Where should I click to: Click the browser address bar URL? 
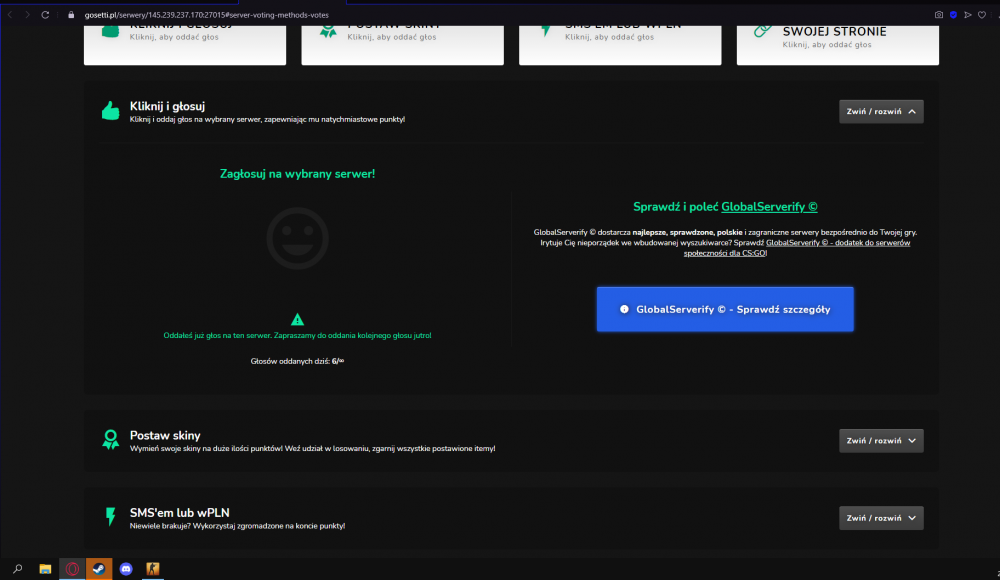coord(207,15)
